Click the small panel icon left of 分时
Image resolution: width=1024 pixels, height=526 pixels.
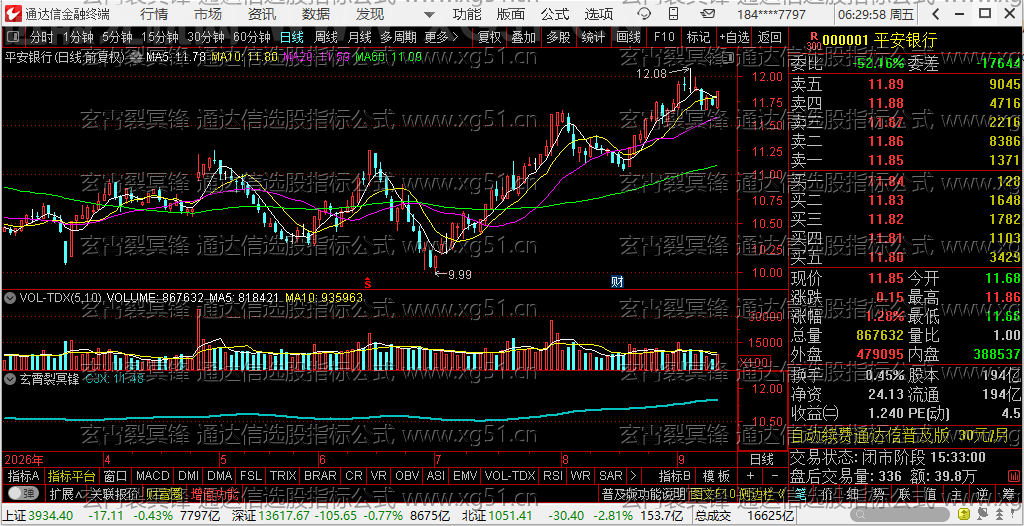pyautogui.click(x=14, y=38)
